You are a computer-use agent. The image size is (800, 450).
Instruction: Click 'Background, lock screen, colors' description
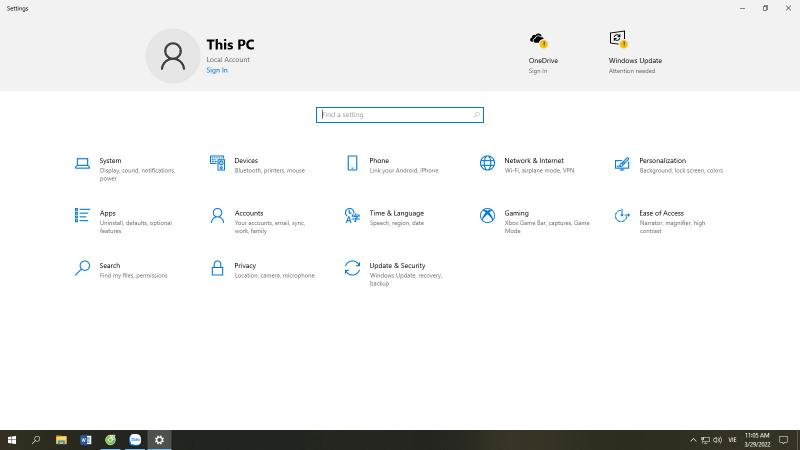pyautogui.click(x=681, y=171)
